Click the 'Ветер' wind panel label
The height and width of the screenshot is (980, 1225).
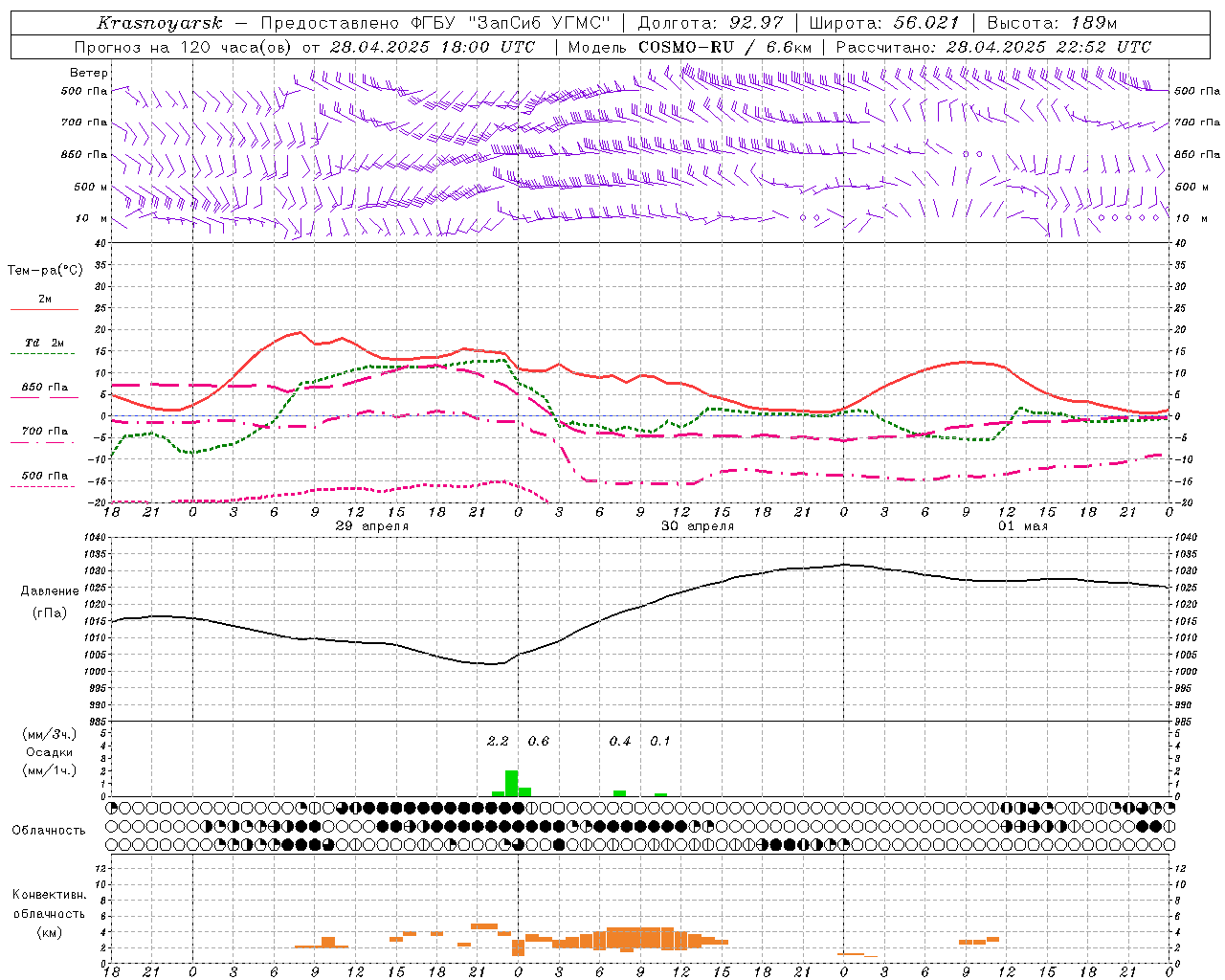[89, 73]
